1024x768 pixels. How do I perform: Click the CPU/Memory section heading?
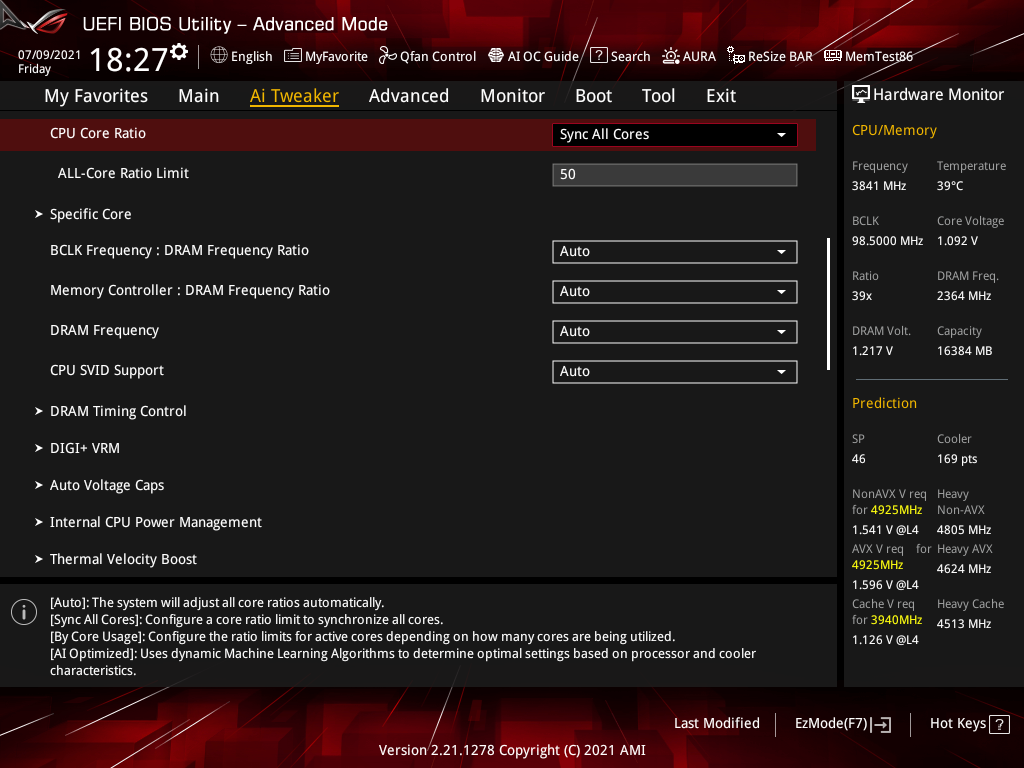(x=894, y=131)
